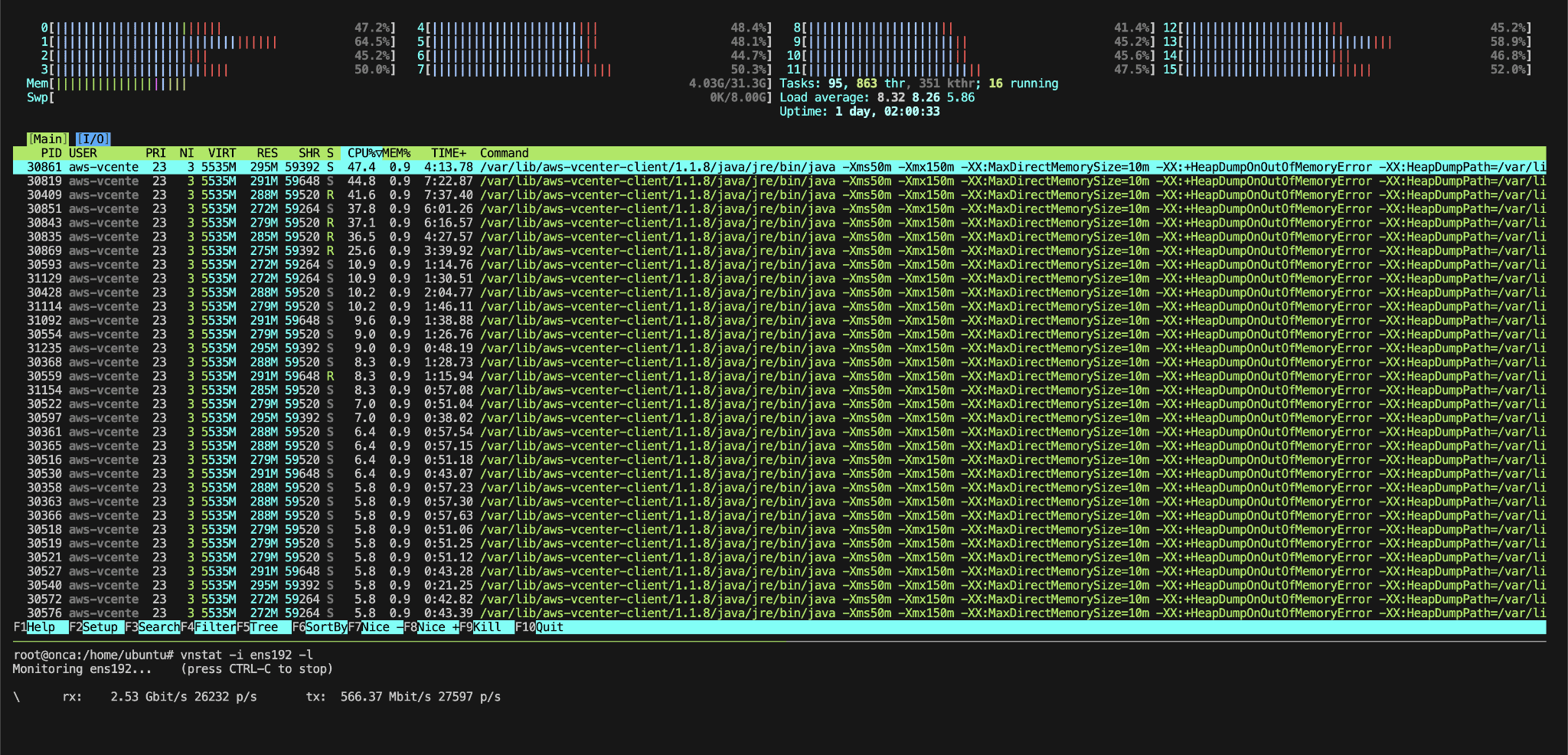Viewport: 1568px width, 755px height.
Task: Click the CPU 13 usage meter at 58.9%
Action: click(1347, 41)
